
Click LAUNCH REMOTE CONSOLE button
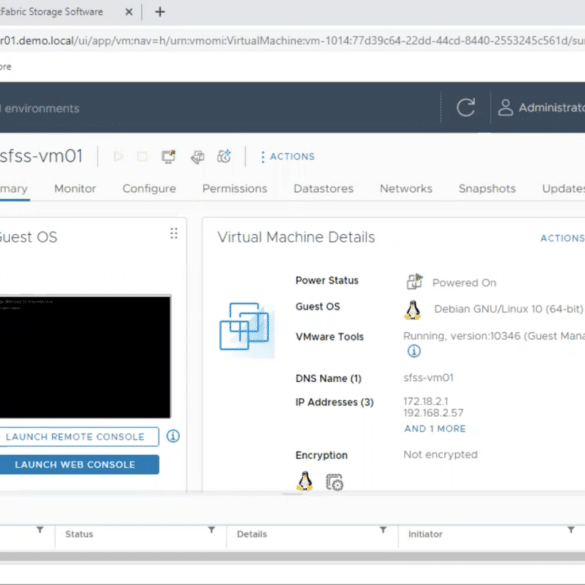pos(79,437)
